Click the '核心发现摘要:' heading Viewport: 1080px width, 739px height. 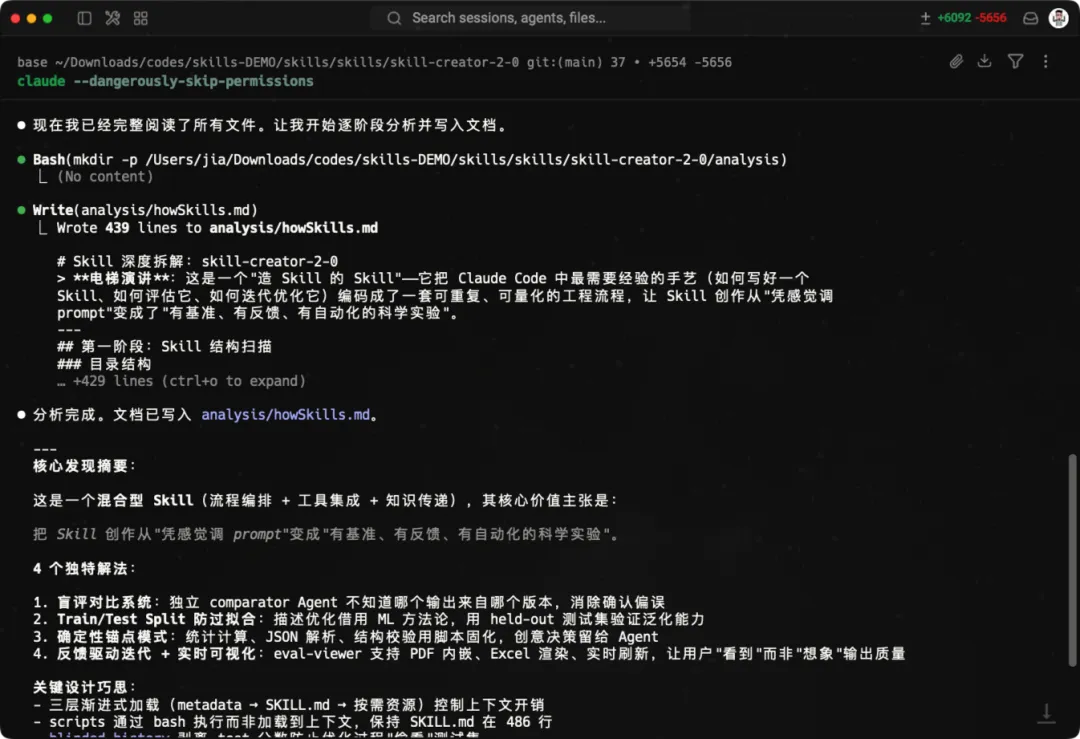(84, 466)
